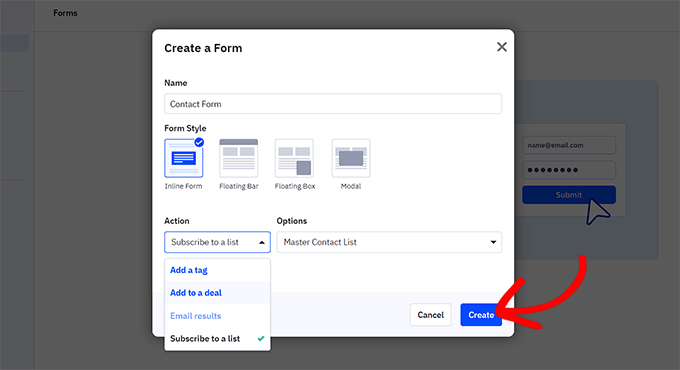Pick the Floating Box form style

click(x=294, y=158)
